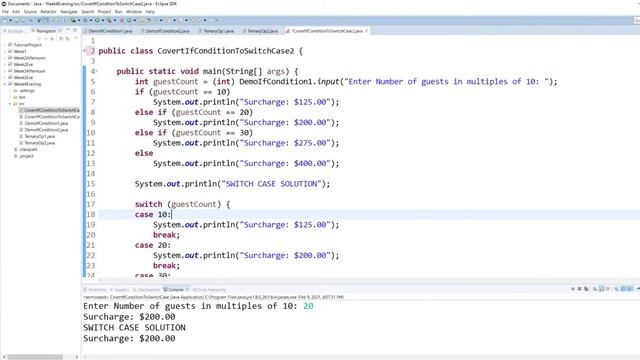
Task: Select DemoIfCondition1.java in Navigator tree
Action: point(46,123)
